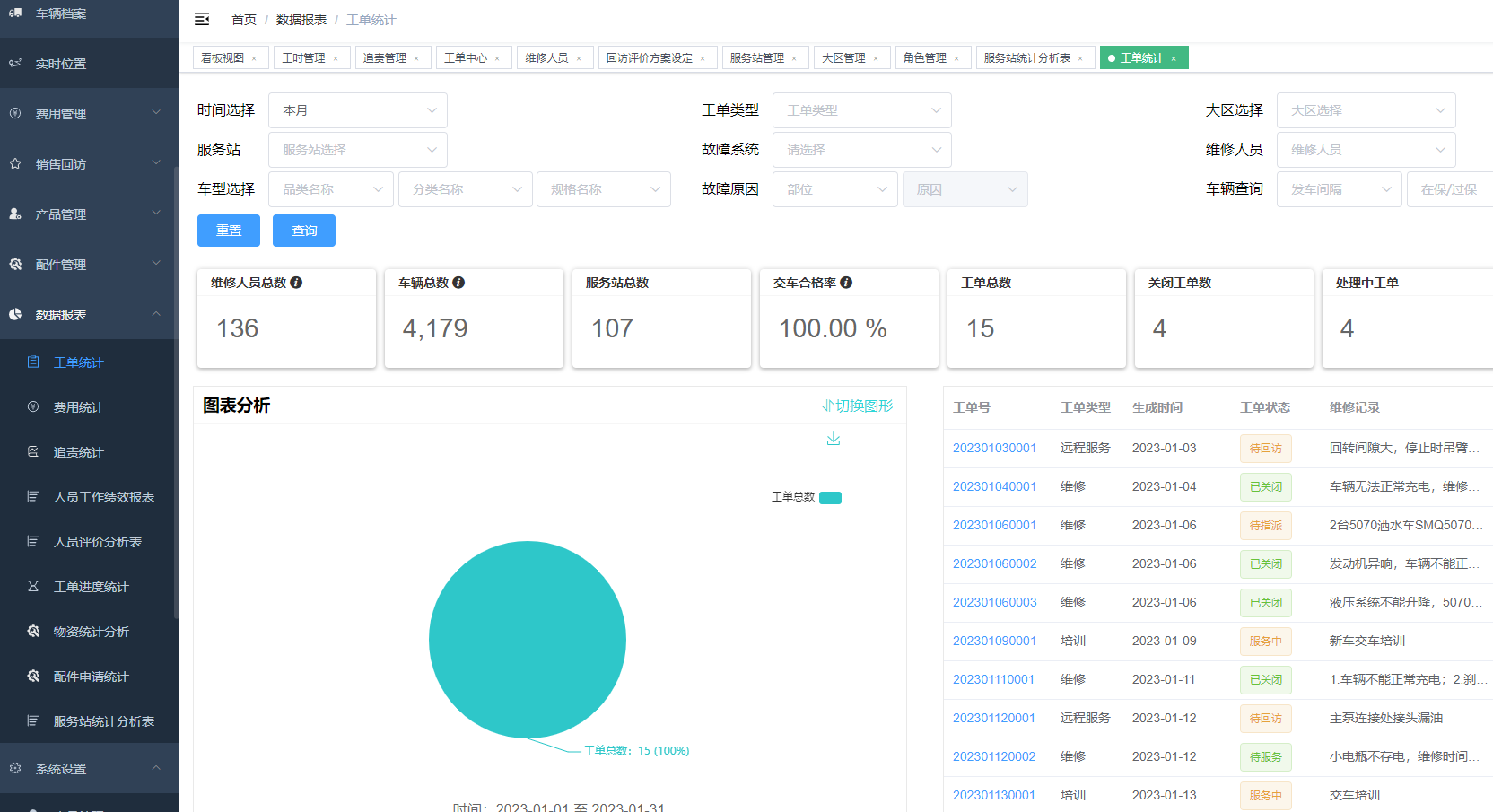Image resolution: width=1493 pixels, height=812 pixels.
Task: Click the 待指派 status tag
Action: (x=1266, y=526)
